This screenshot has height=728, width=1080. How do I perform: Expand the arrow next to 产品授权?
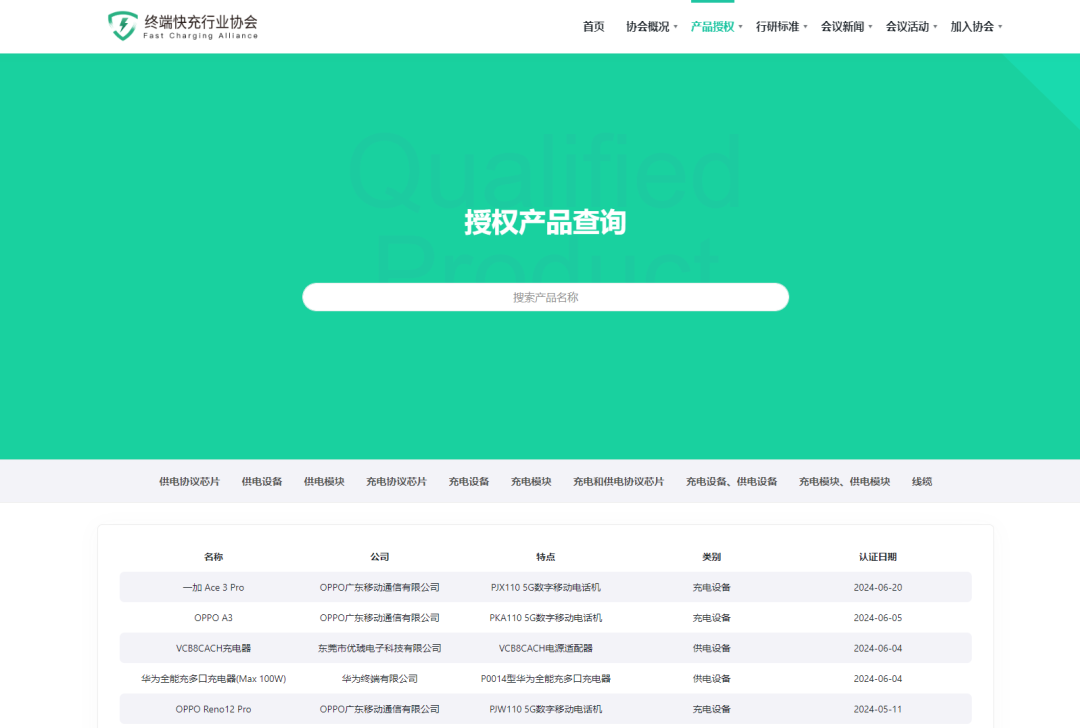tap(740, 27)
